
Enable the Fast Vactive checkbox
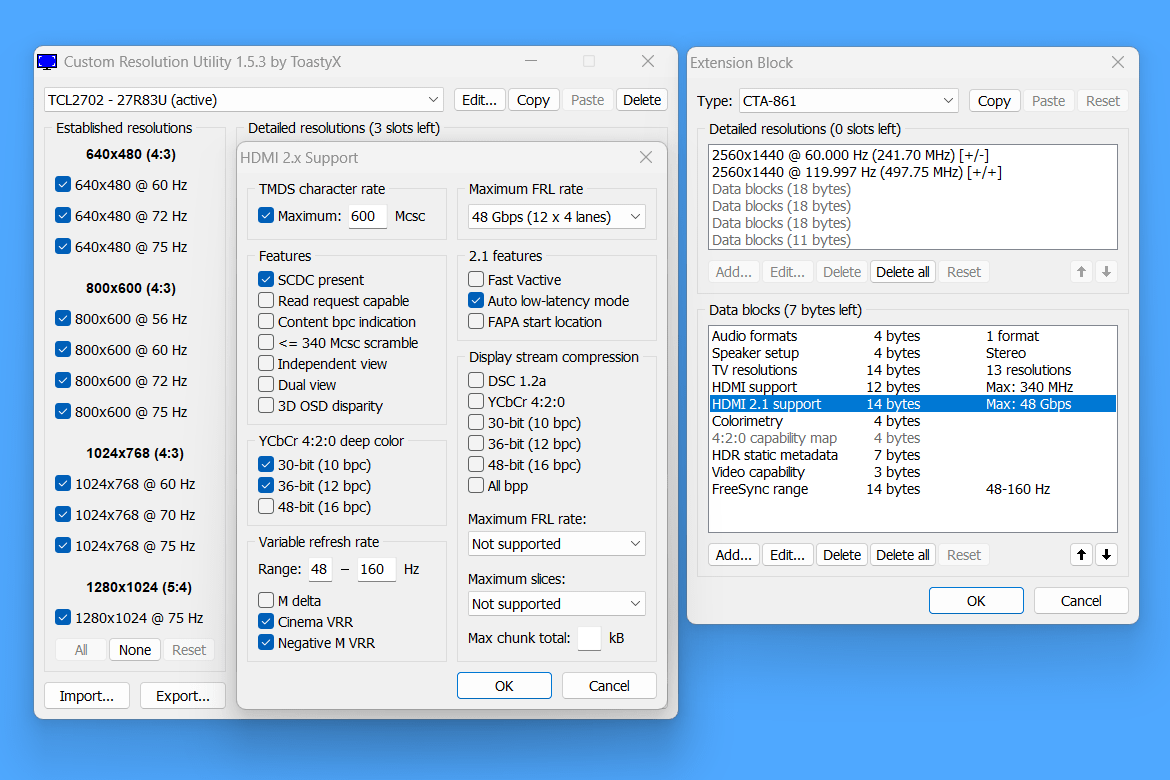click(x=477, y=280)
